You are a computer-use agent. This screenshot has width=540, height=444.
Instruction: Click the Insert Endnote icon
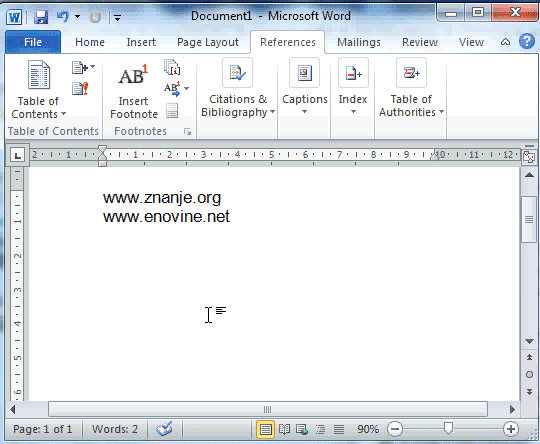tap(172, 67)
